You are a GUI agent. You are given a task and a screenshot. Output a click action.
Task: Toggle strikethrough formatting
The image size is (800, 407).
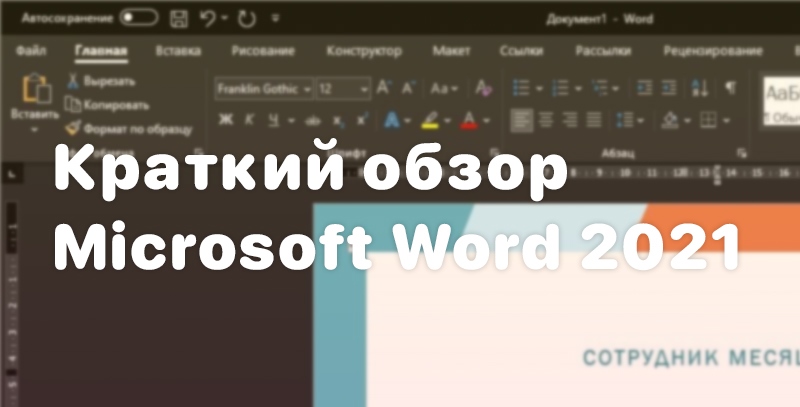point(312,121)
